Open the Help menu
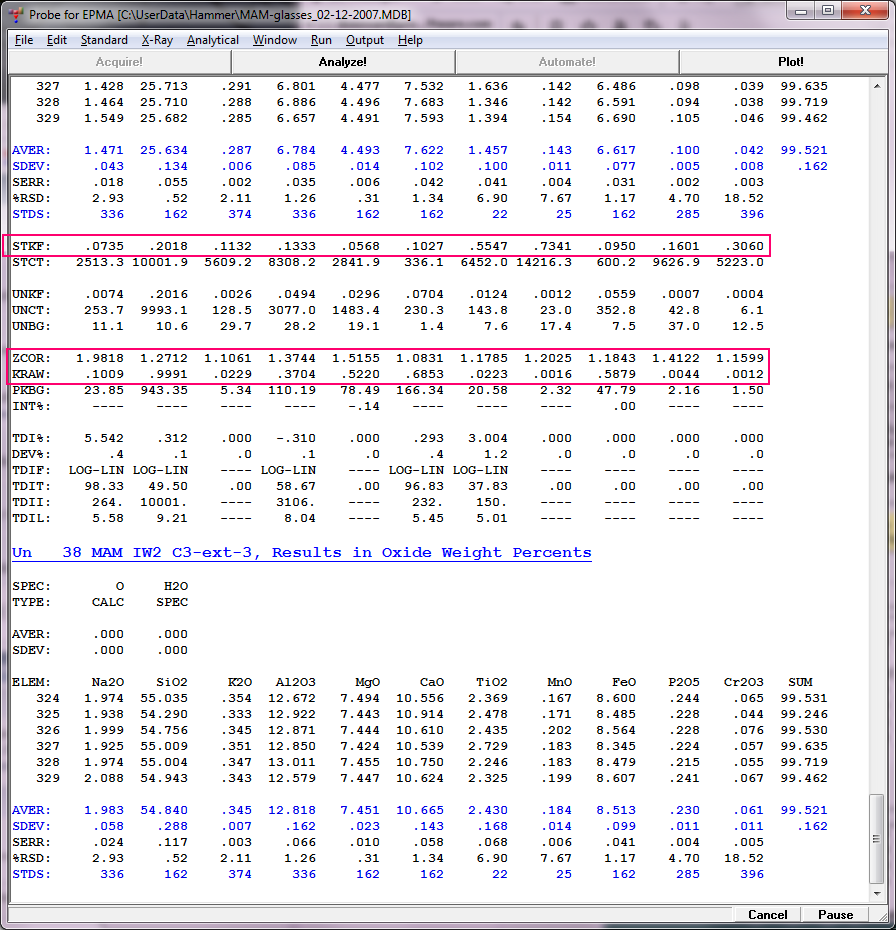This screenshot has height=930, width=896. pyautogui.click(x=410, y=40)
